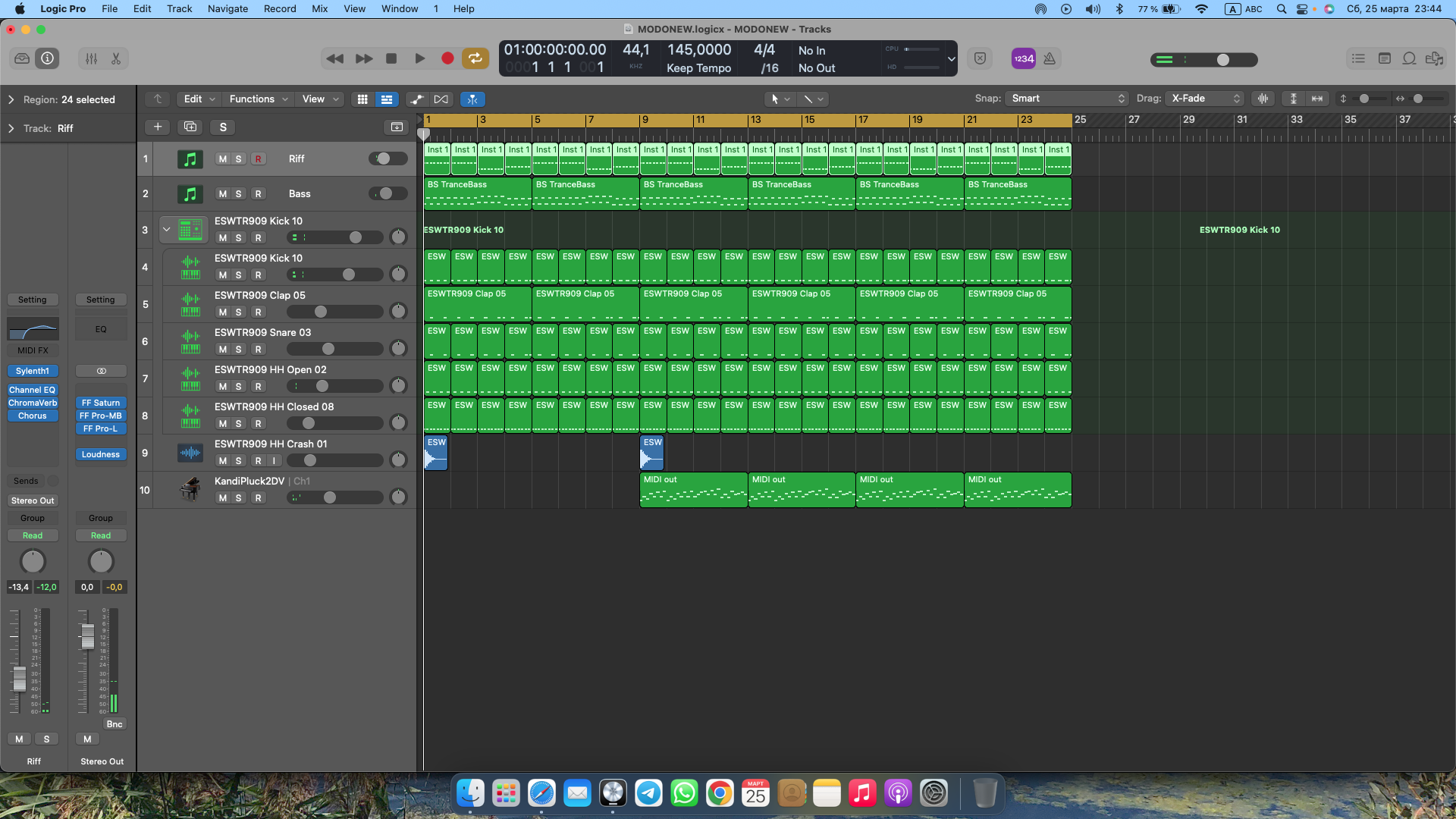Toggle Flex view button
This screenshot has height=819, width=1456.
pos(441,99)
